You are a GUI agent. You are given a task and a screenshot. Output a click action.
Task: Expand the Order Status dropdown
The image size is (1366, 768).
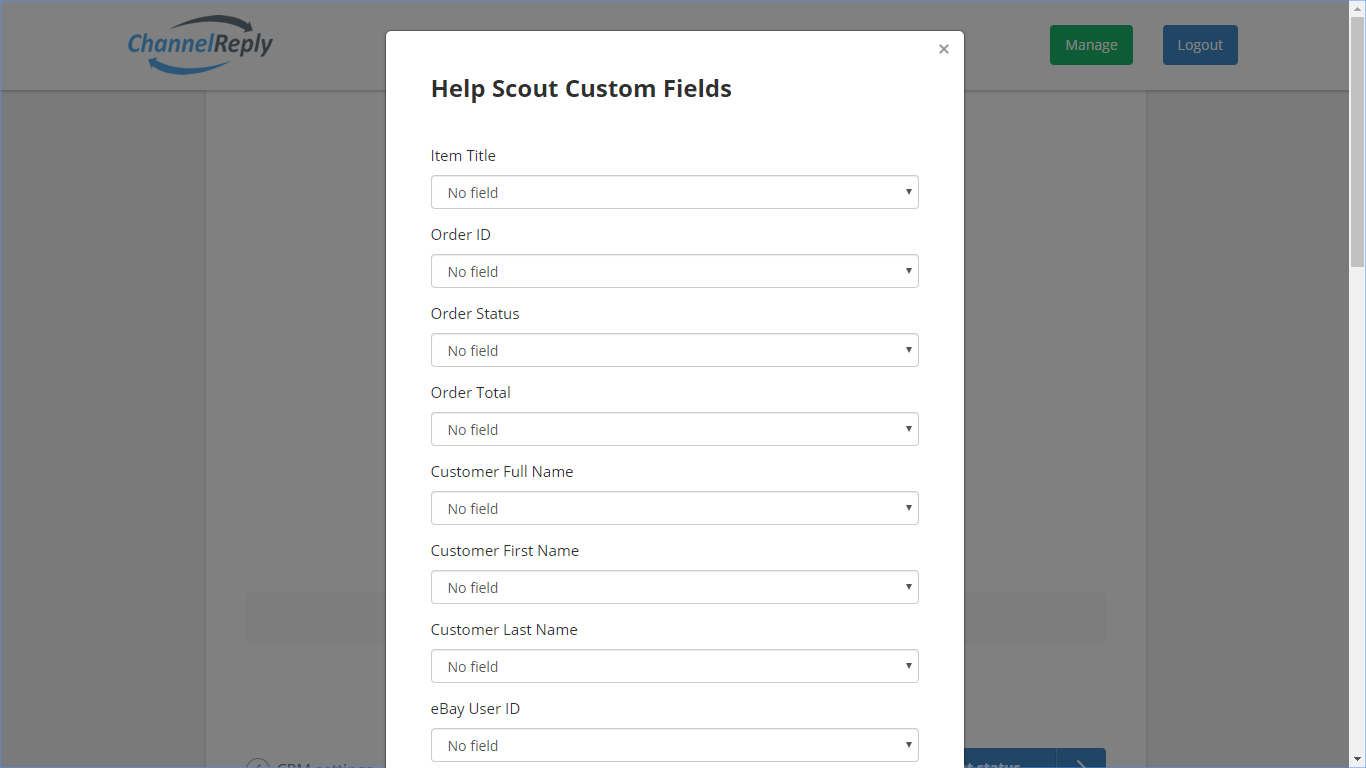[675, 350]
